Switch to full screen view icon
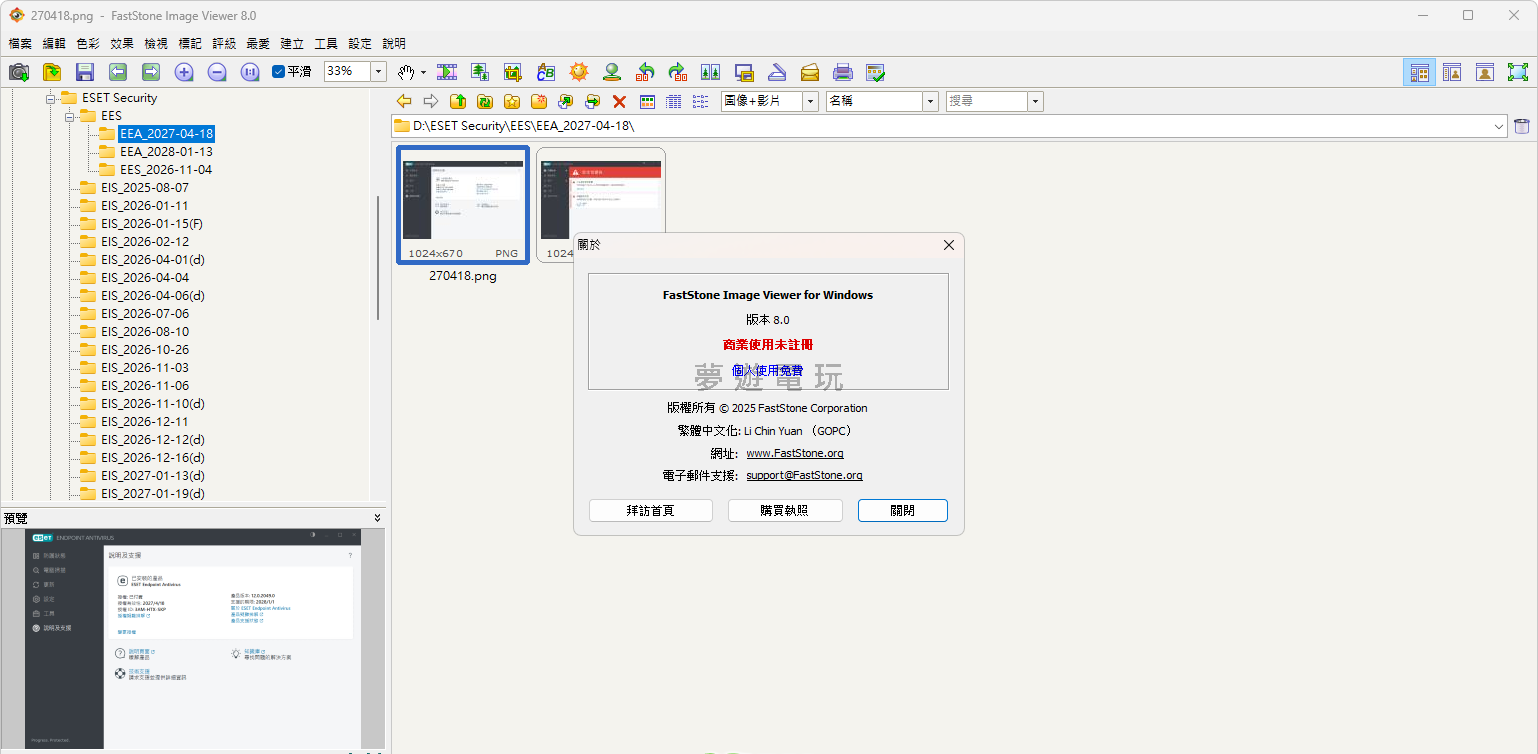 tap(1518, 72)
